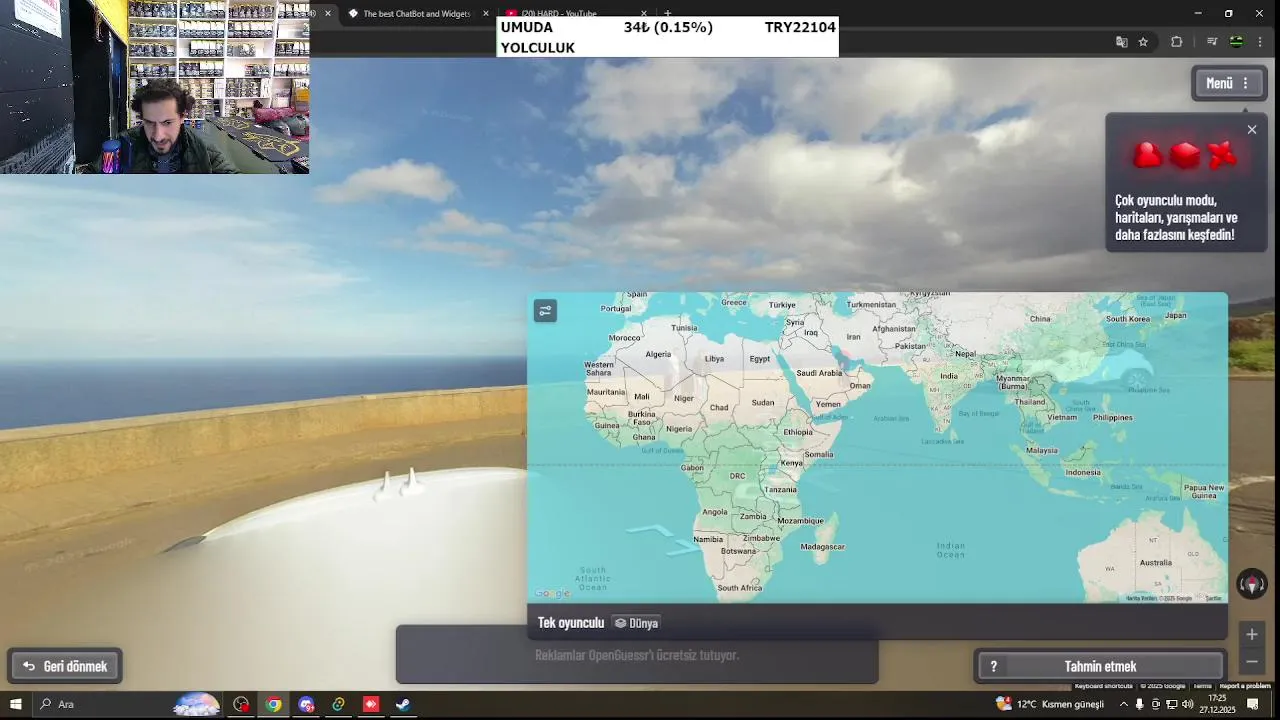The image size is (1280, 720).
Task: Click the streamer webcam overlay
Action: click(x=155, y=87)
